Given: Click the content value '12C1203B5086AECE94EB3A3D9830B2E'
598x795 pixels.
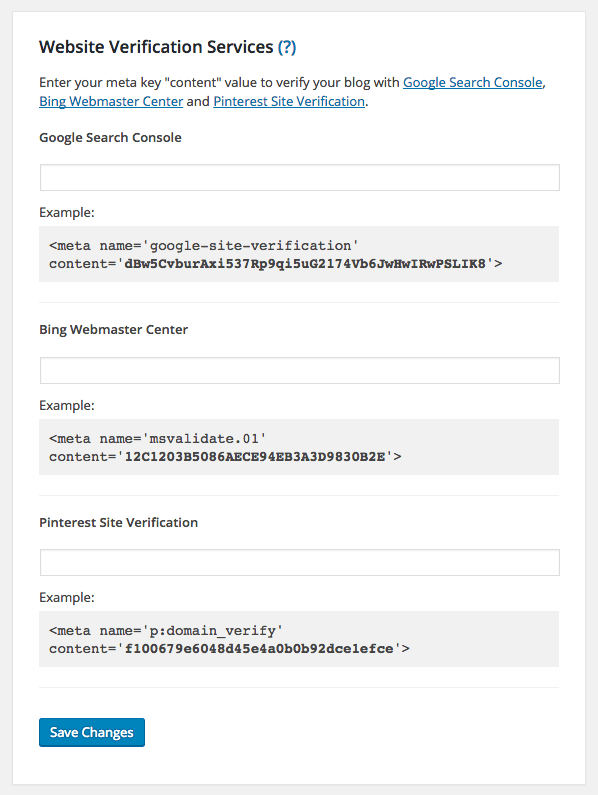Looking at the screenshot, I should pyautogui.click(x=255, y=457).
